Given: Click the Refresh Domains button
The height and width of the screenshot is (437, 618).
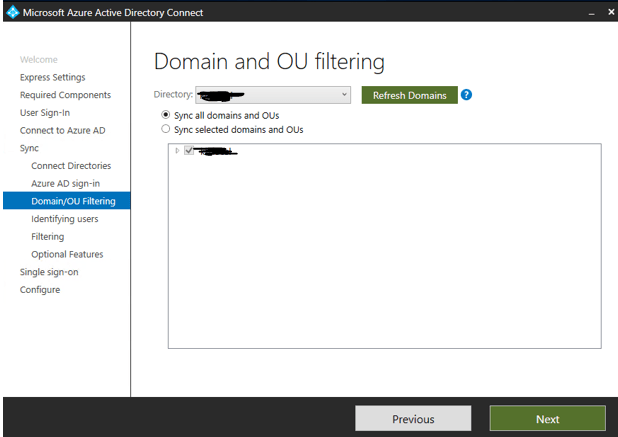Looking at the screenshot, I should pos(409,95).
